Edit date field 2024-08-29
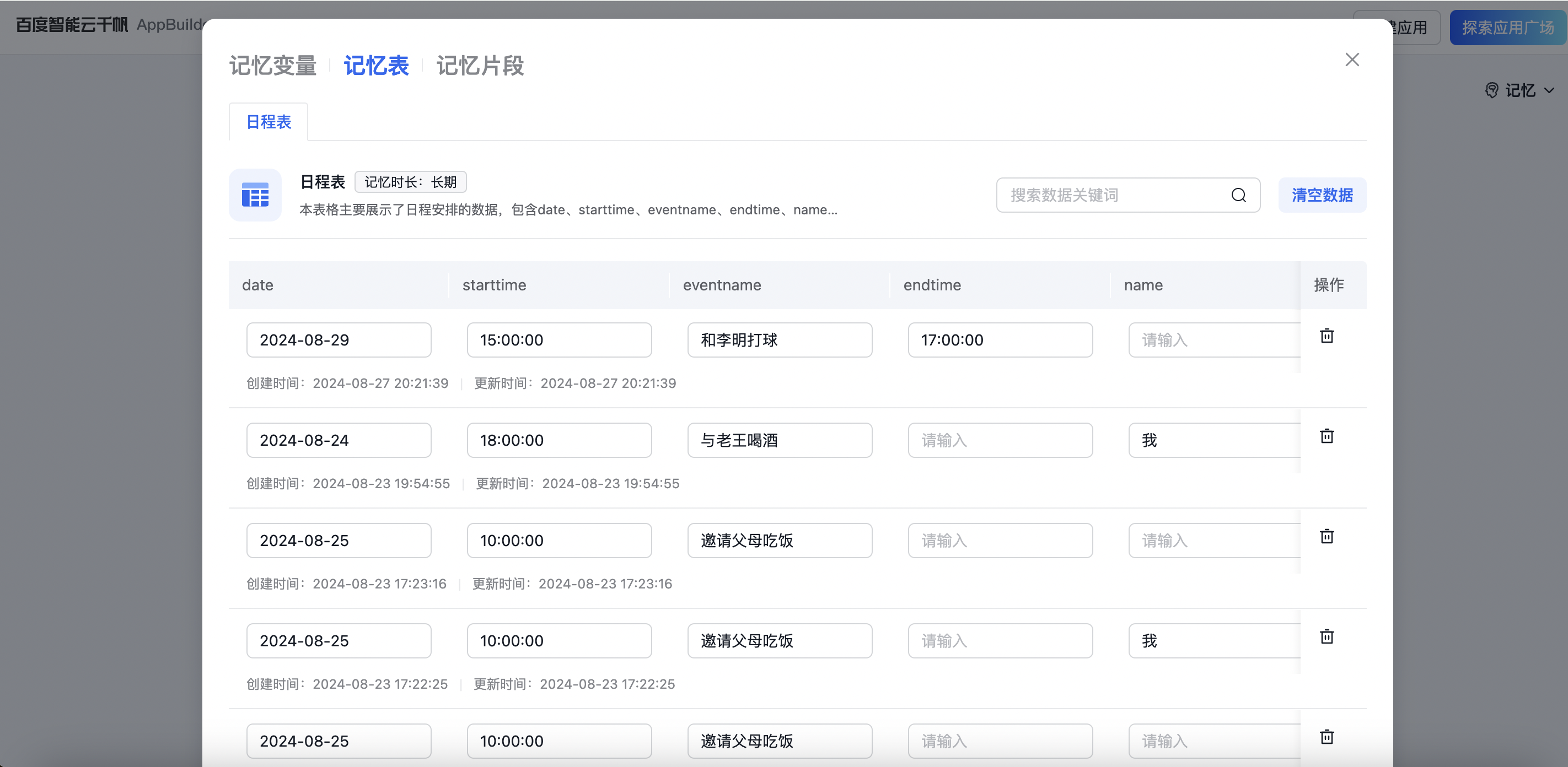The image size is (1568, 767). tap(339, 340)
